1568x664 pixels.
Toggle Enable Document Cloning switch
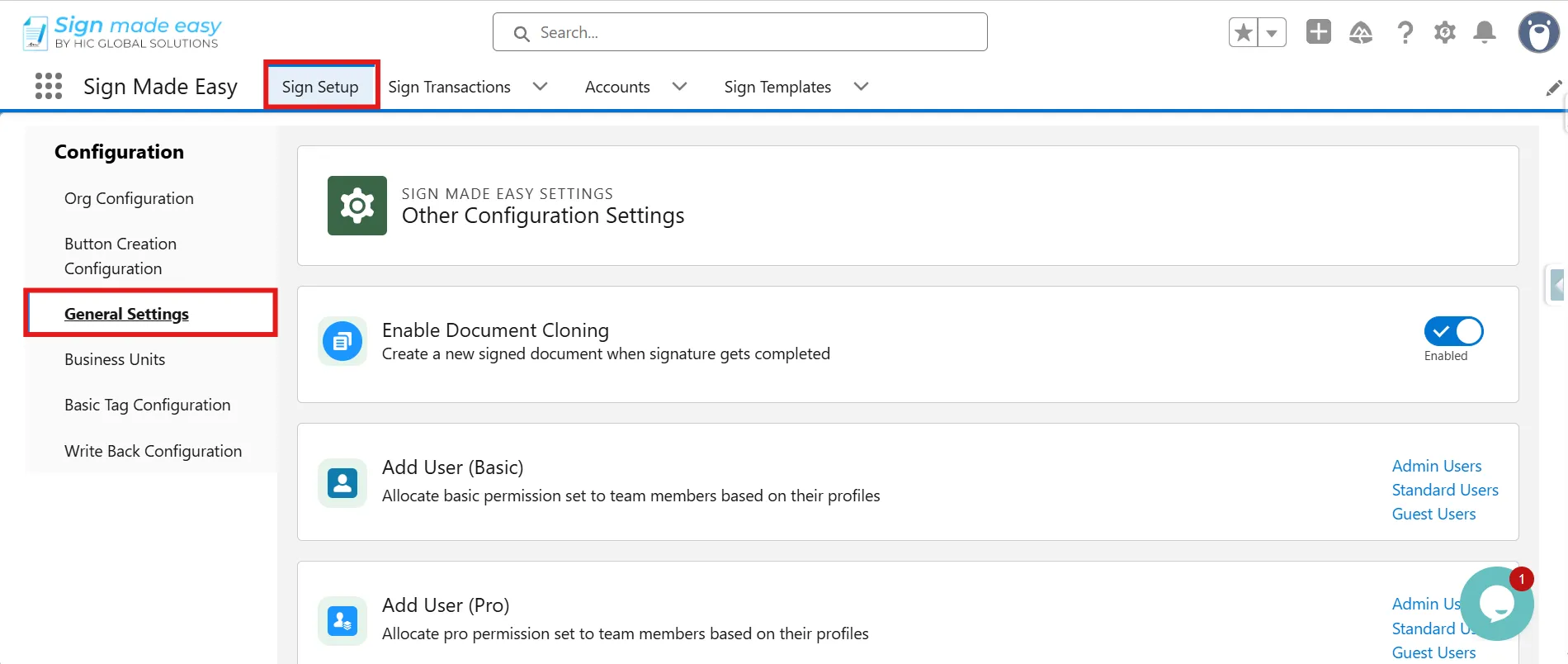coord(1453,331)
